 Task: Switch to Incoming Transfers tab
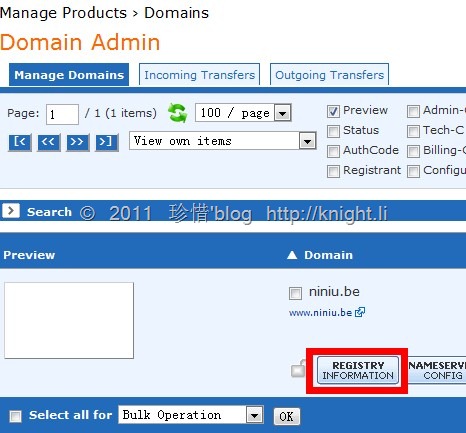(x=199, y=75)
